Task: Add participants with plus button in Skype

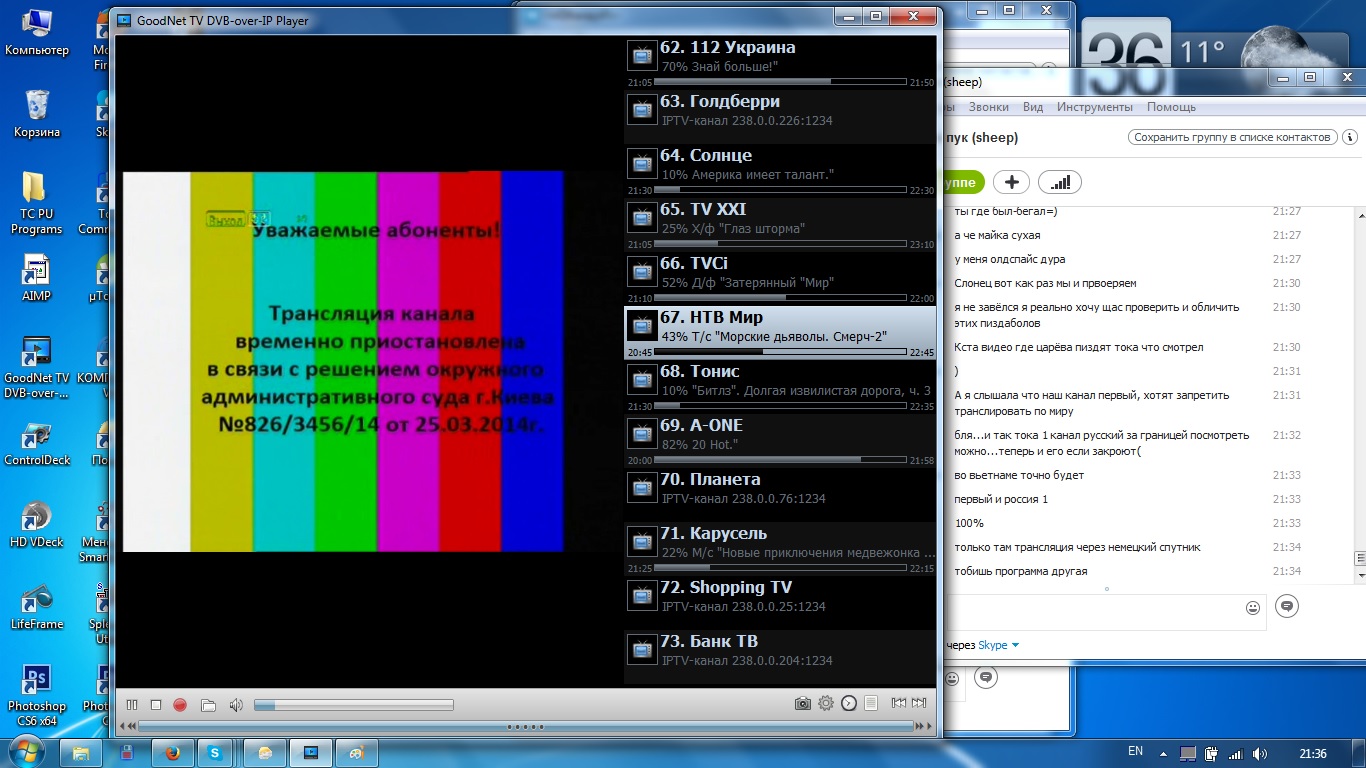Action: point(1011,182)
